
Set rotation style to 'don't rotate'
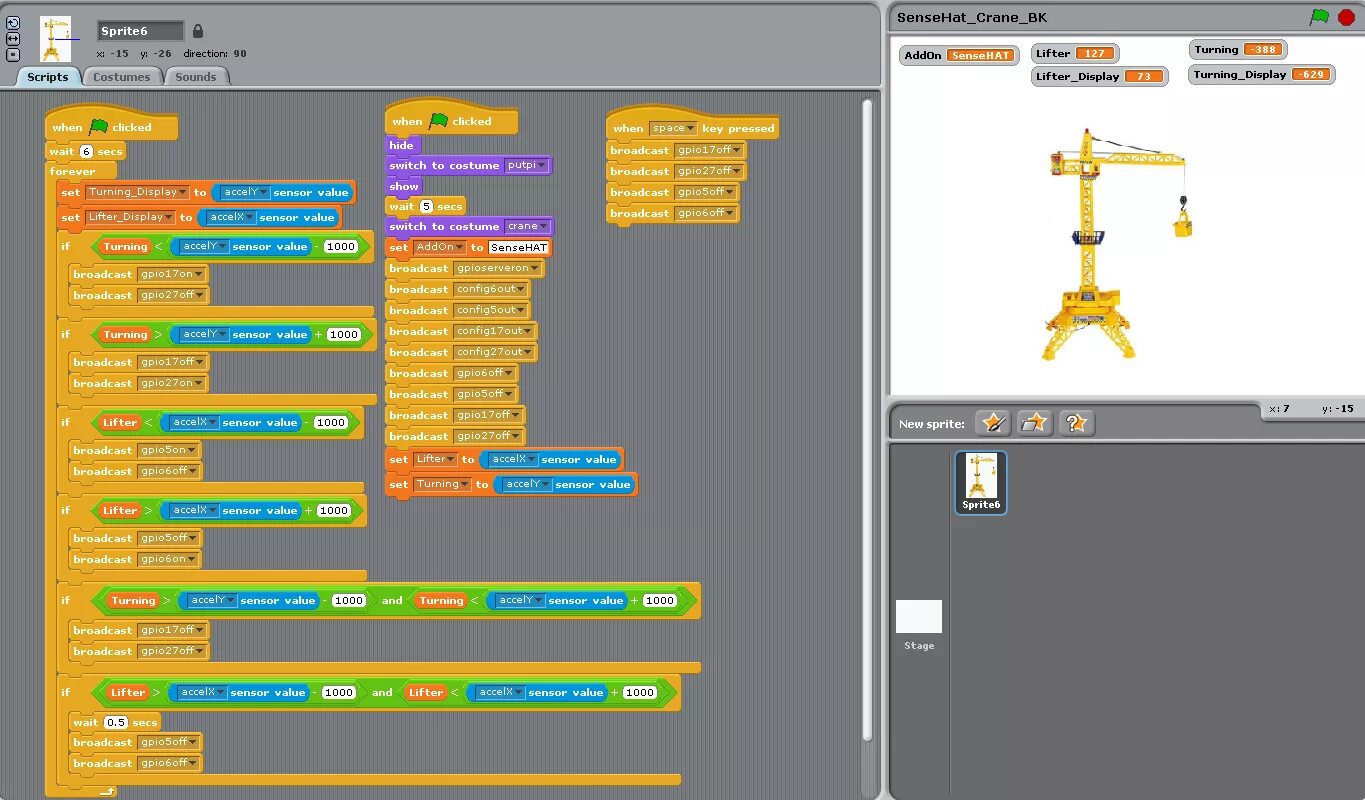point(13,54)
